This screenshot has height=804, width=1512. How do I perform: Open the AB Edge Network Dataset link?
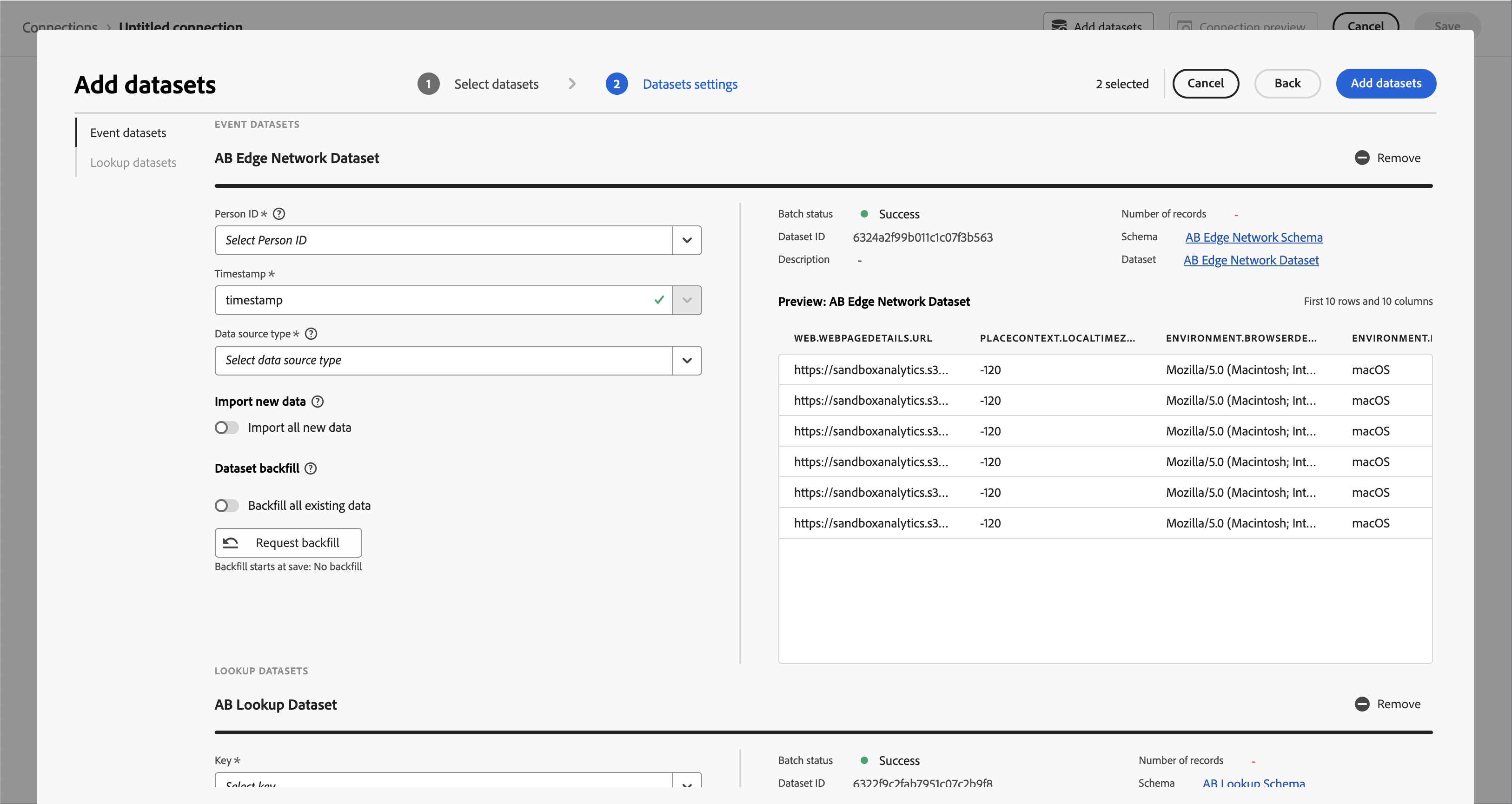tap(1251, 260)
